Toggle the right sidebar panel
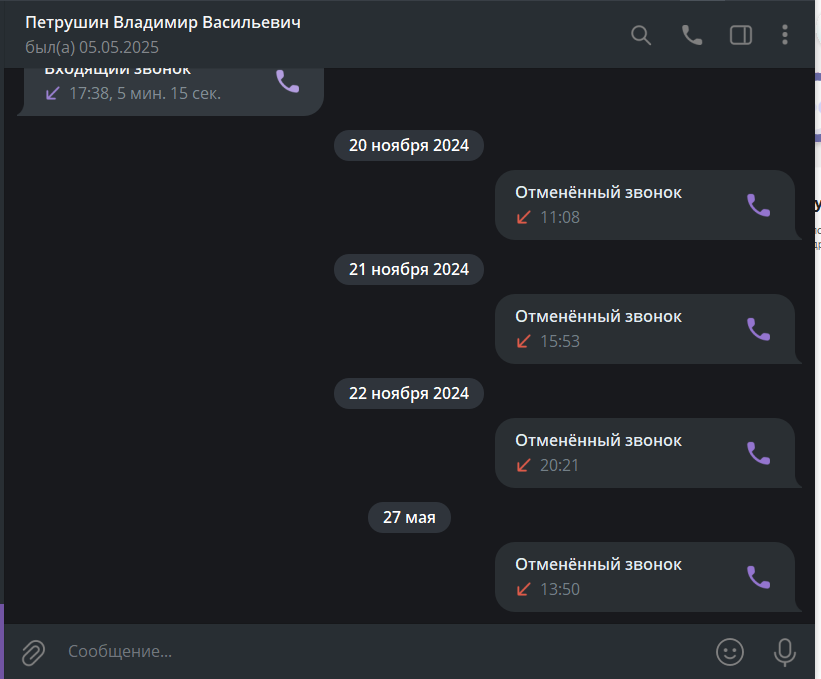The image size is (821, 679). tap(741, 35)
